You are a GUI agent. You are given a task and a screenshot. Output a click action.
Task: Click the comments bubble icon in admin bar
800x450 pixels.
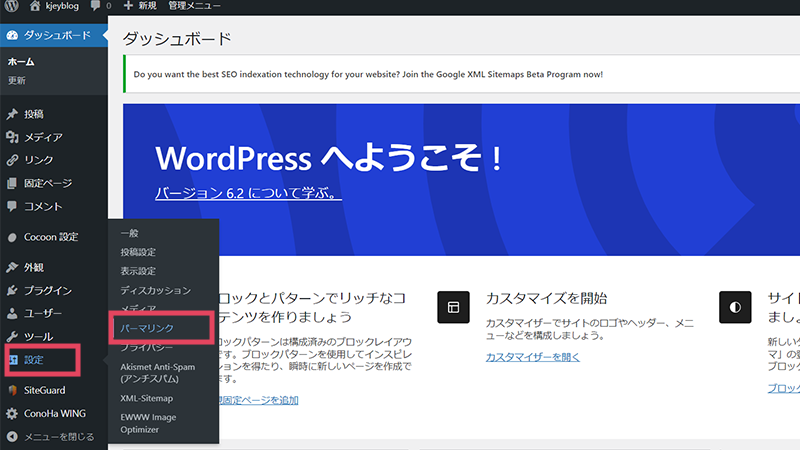coord(95,6)
